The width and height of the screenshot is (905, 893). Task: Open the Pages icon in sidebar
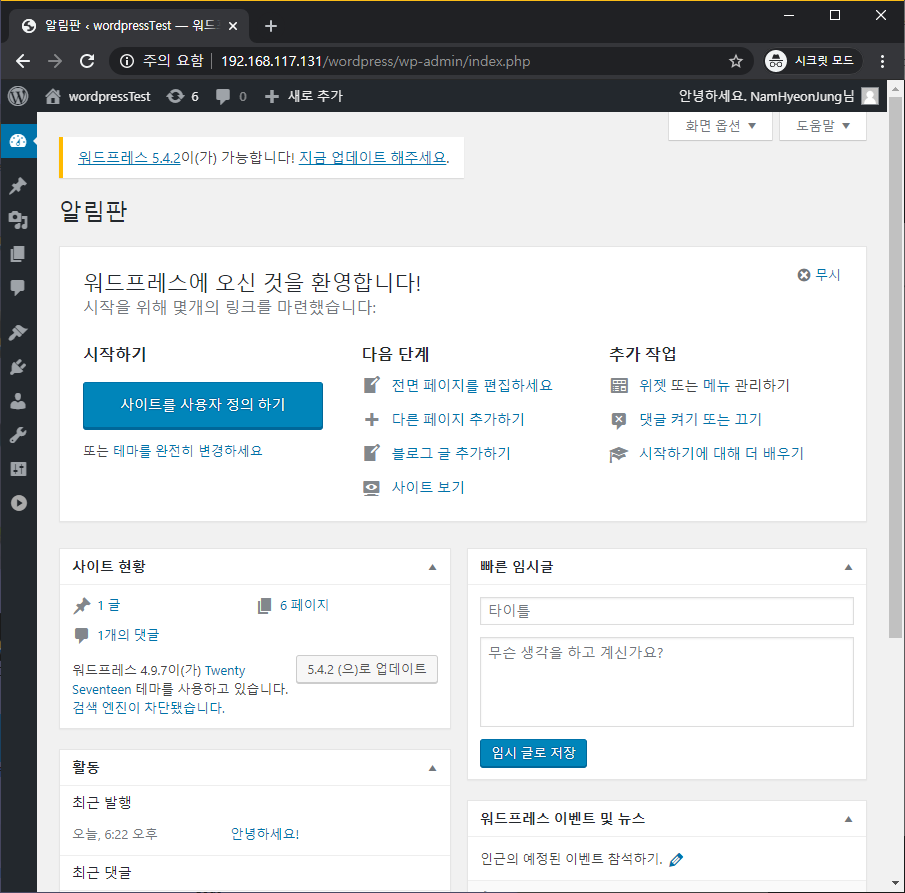(x=18, y=254)
